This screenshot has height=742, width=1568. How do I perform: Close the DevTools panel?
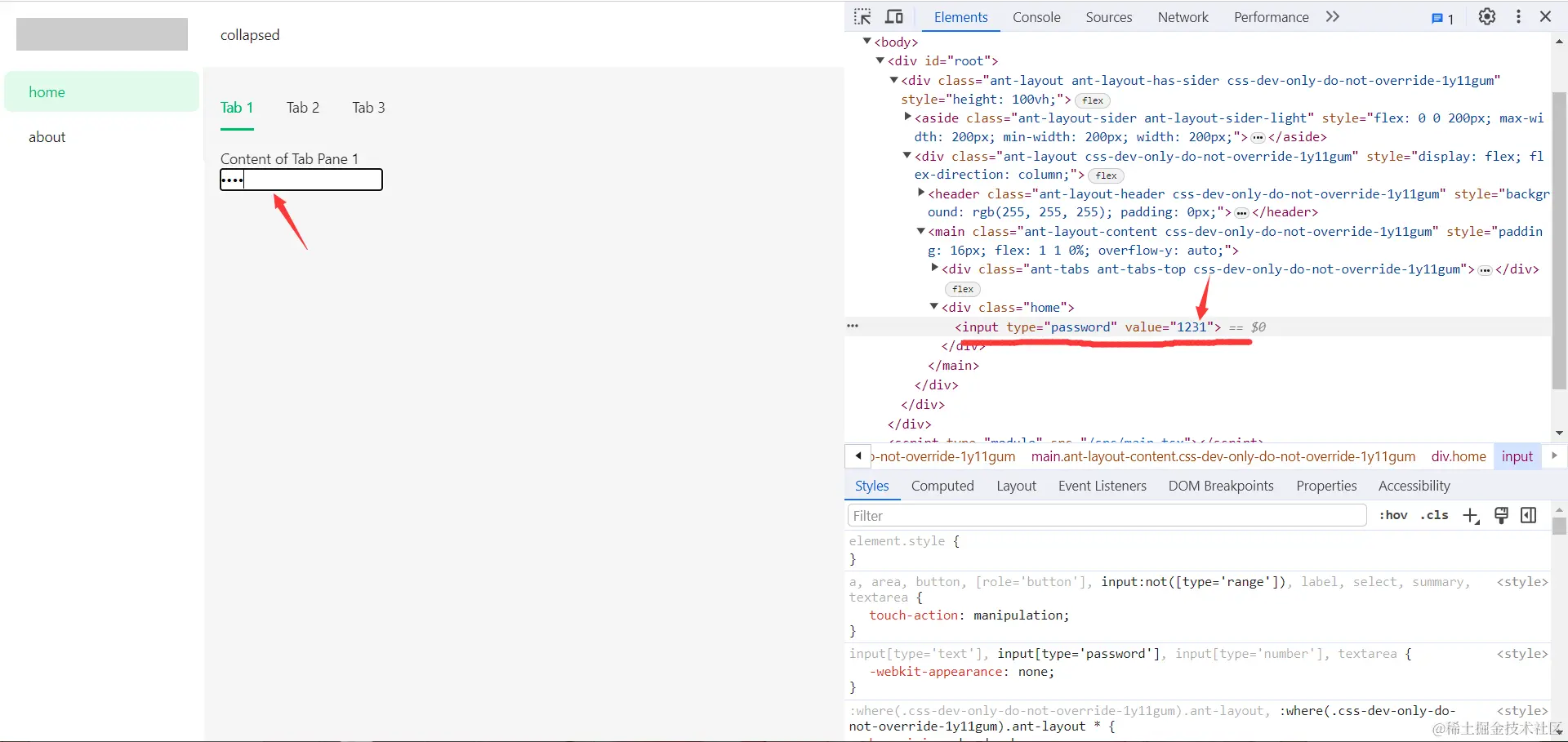1545,17
